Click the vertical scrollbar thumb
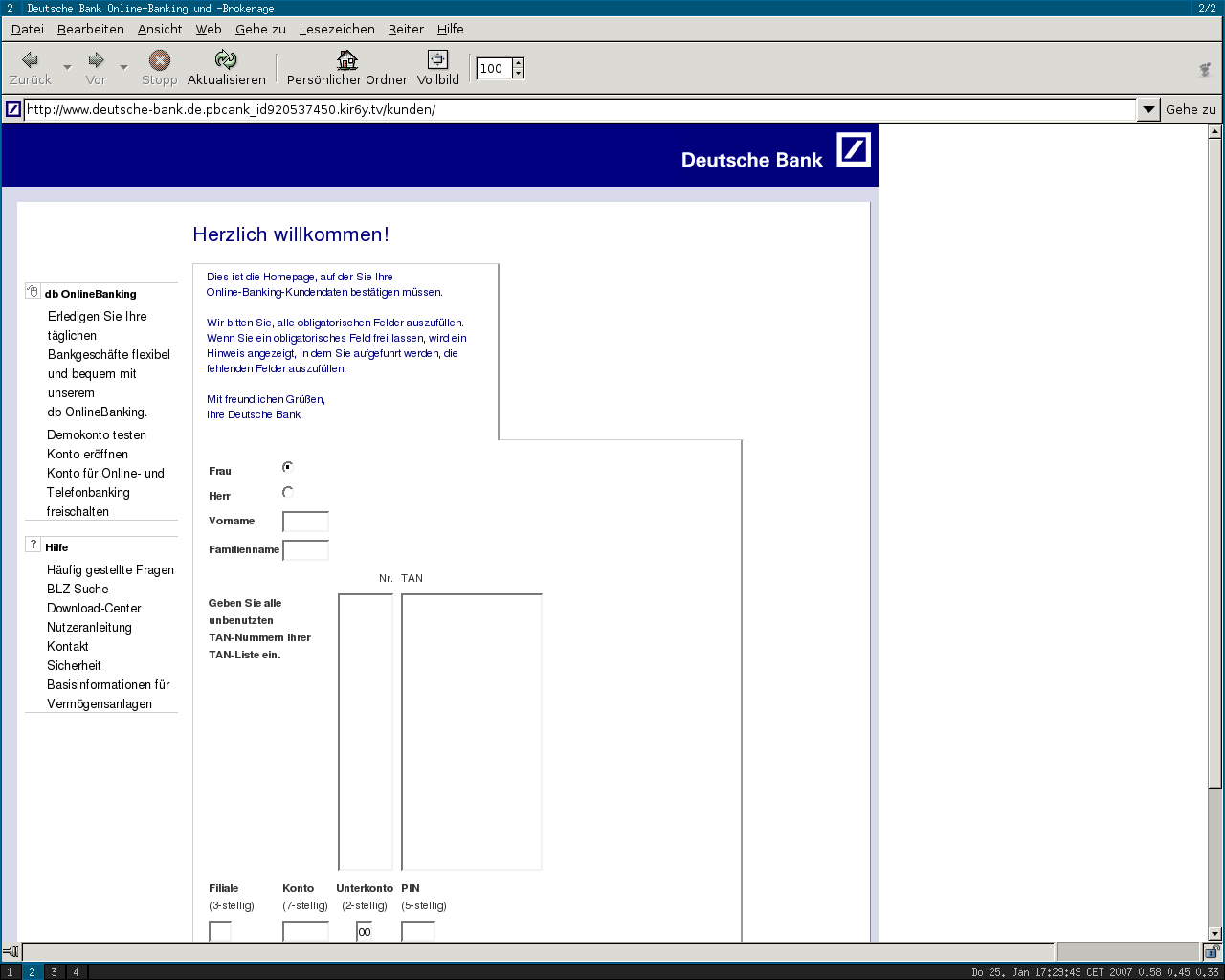The width and height of the screenshot is (1225, 980). point(1214,463)
